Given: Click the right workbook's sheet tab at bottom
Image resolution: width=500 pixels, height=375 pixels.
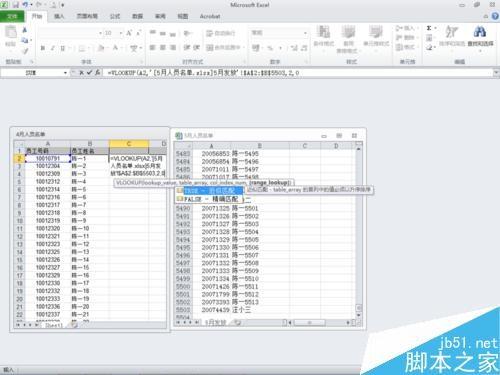Looking at the screenshot, I should [216, 322].
